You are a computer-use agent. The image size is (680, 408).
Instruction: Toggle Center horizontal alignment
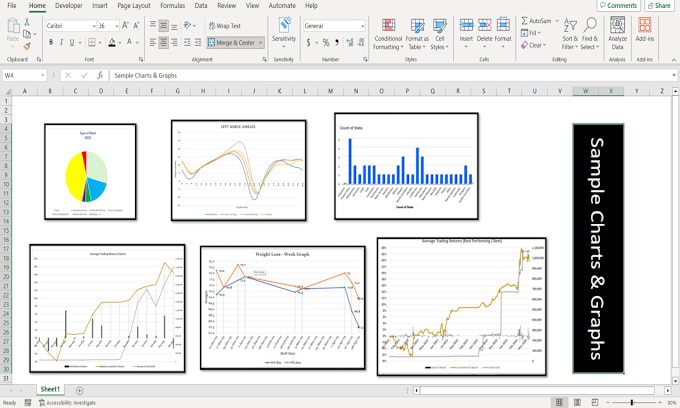pyautogui.click(x=163, y=42)
